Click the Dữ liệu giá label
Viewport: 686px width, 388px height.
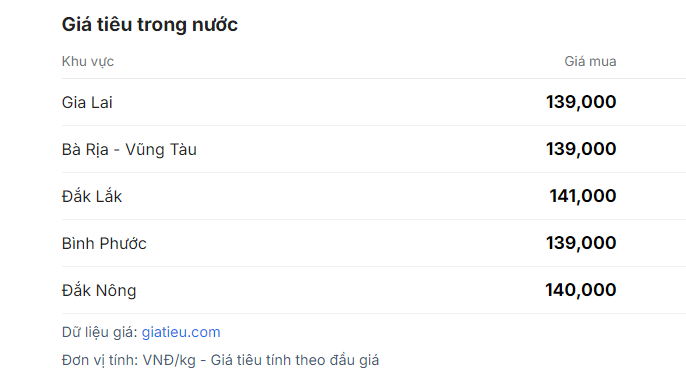pyautogui.click(x=100, y=332)
